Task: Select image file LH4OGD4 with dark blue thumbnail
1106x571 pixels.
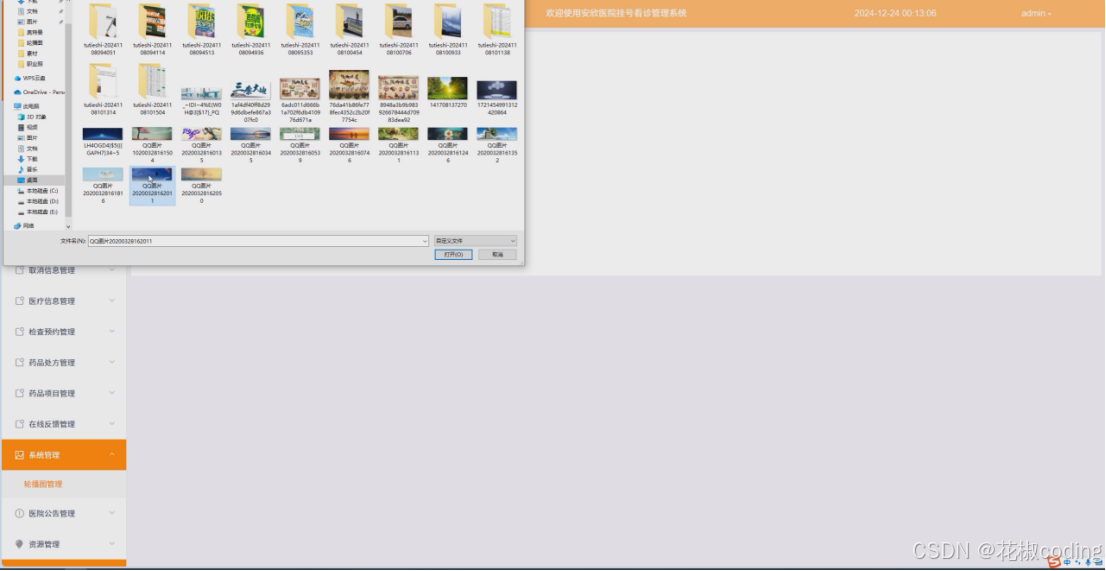Action: (x=103, y=142)
